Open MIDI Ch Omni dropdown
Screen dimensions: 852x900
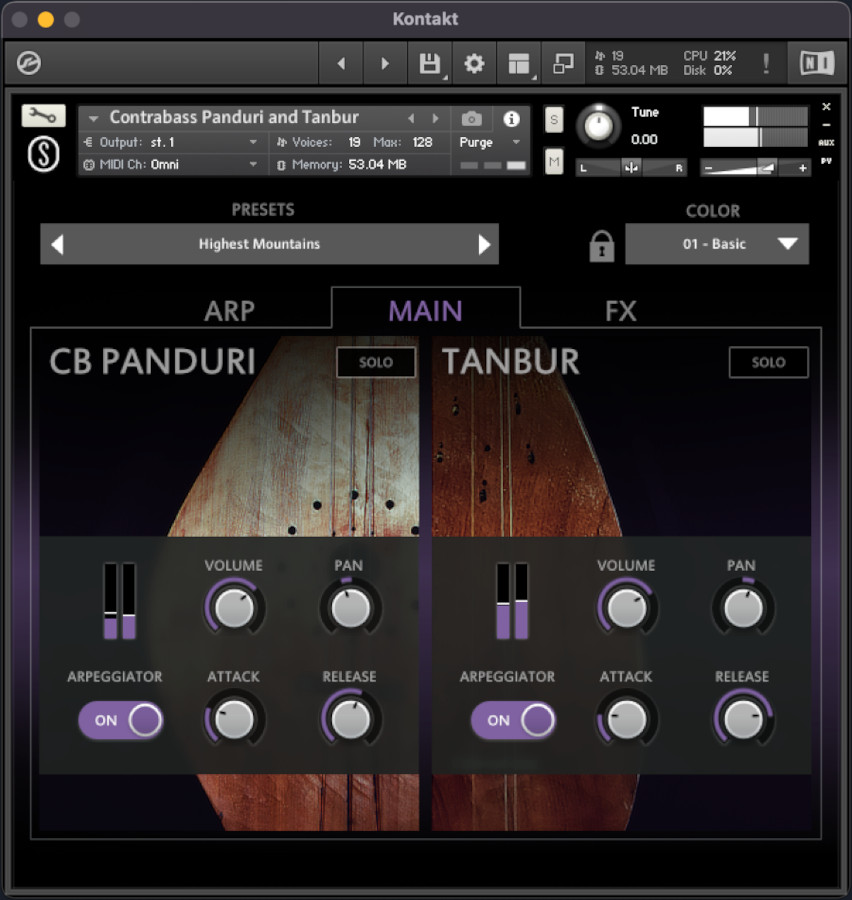click(x=171, y=165)
